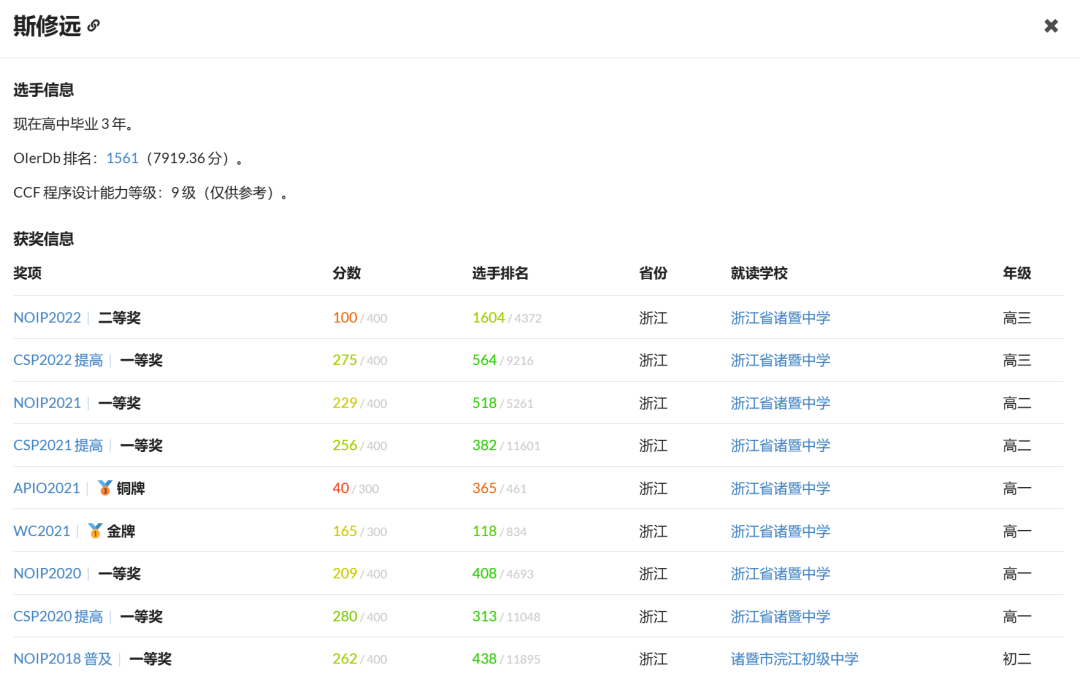Open the 诸暨市浣江初级中学 school link
1080x679 pixels.
point(795,659)
